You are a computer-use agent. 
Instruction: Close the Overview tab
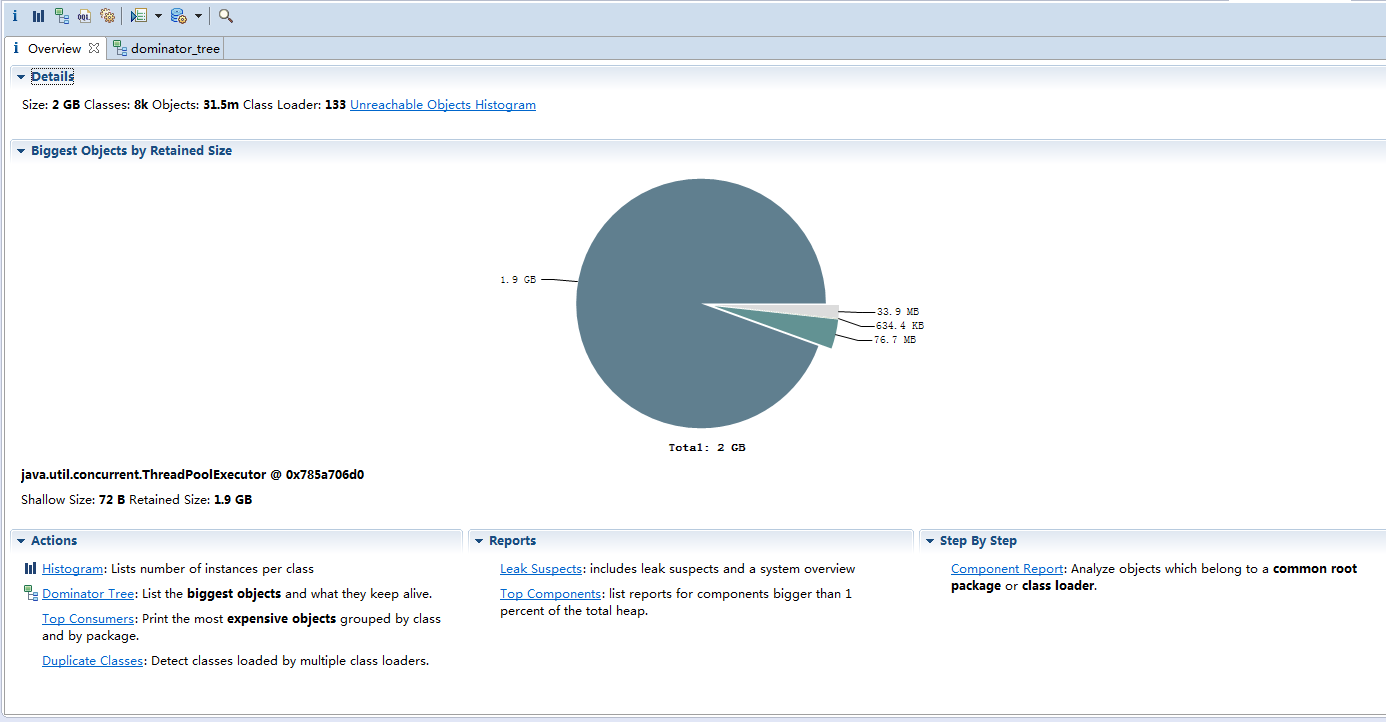[94, 47]
